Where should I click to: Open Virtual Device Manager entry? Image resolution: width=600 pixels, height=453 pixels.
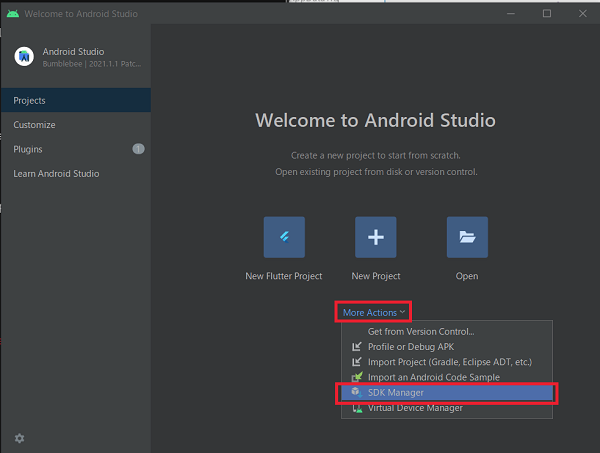pos(447,408)
